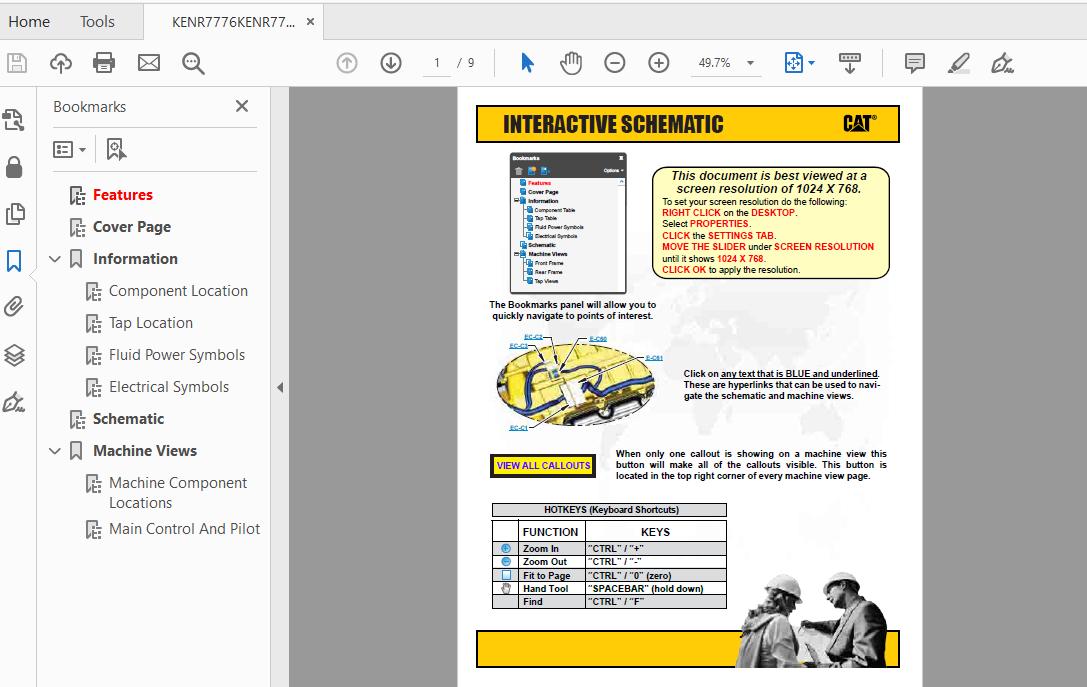Image resolution: width=1087 pixels, height=687 pixels.
Task: Collapse the navigation pane with the divider arrow
Action: pos(281,387)
